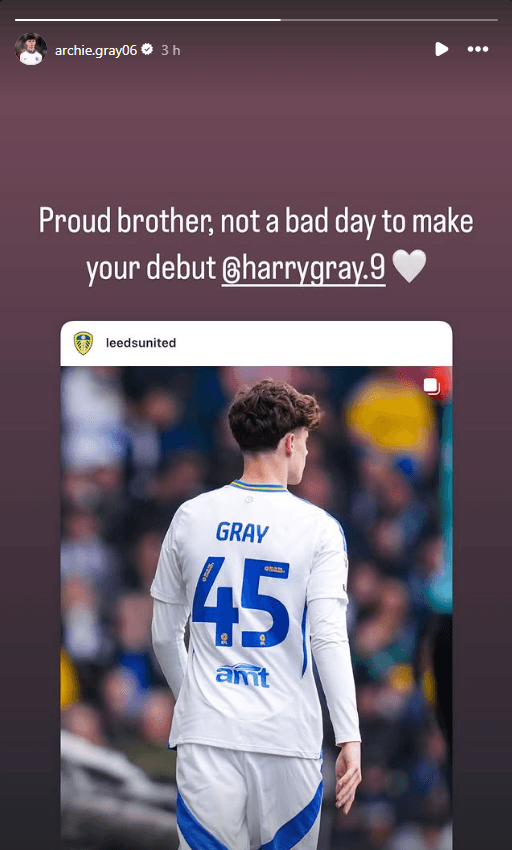Open the three-dot more options menu
Viewport: 512px width, 850px height.
pos(478,49)
